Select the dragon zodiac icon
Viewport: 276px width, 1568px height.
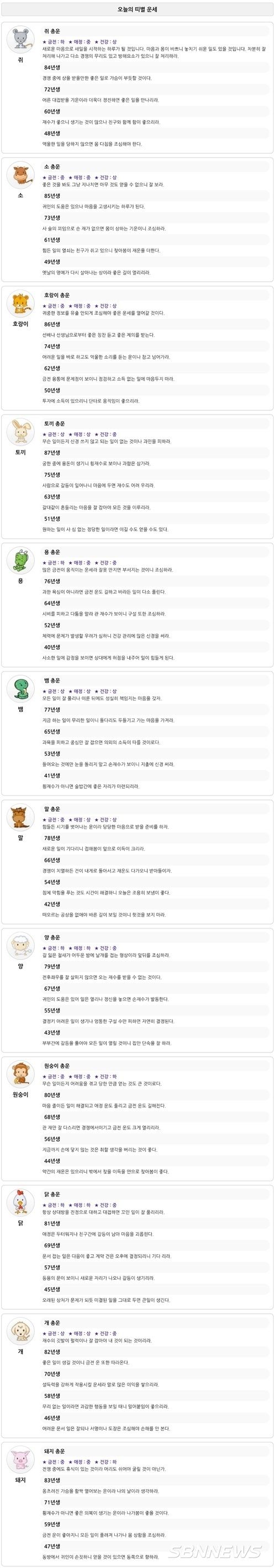pos(20,561)
